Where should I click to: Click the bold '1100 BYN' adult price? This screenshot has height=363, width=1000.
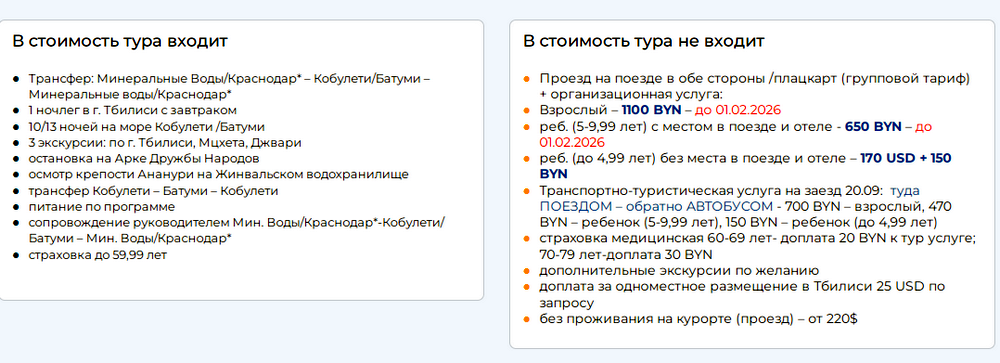coord(652,109)
